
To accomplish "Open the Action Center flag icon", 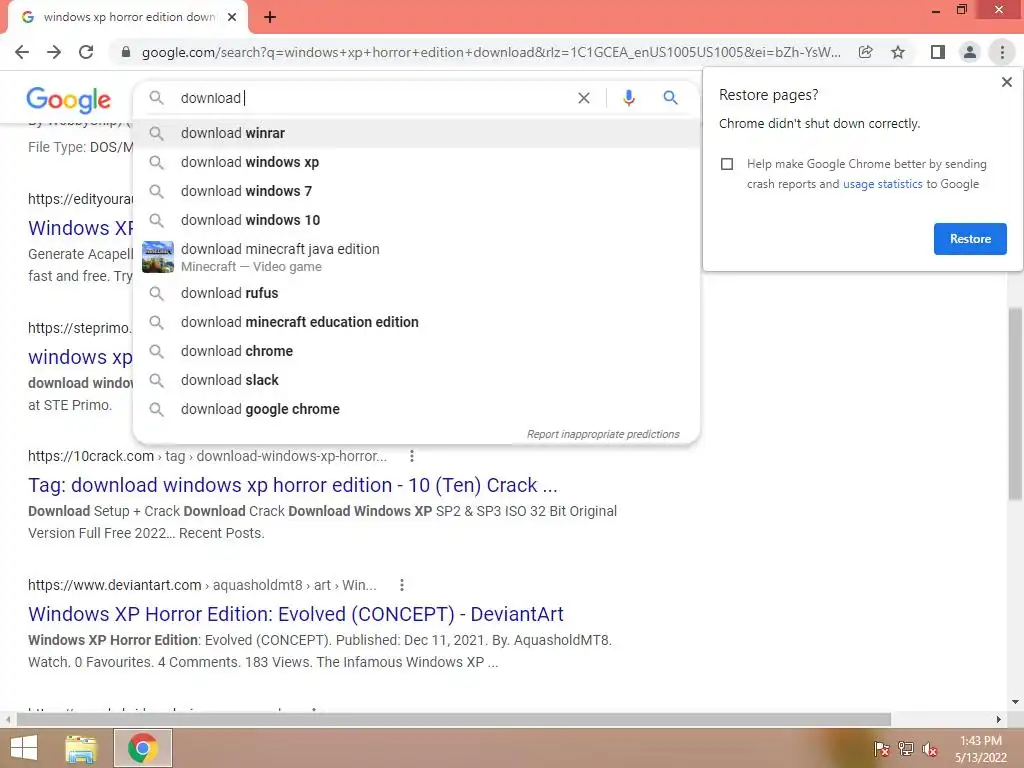I will [881, 748].
